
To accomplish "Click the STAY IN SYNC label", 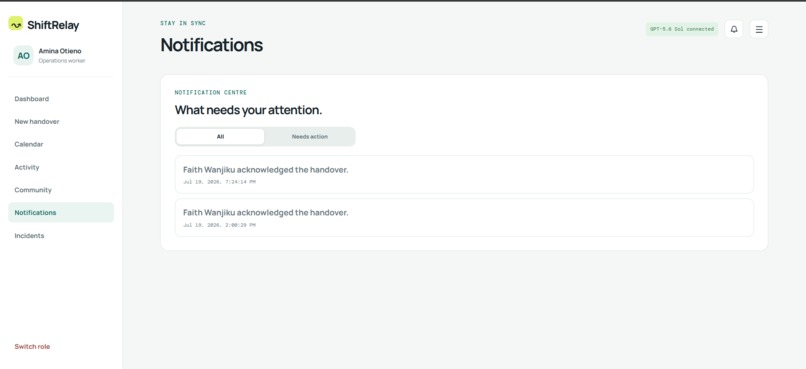I will pyautogui.click(x=183, y=23).
